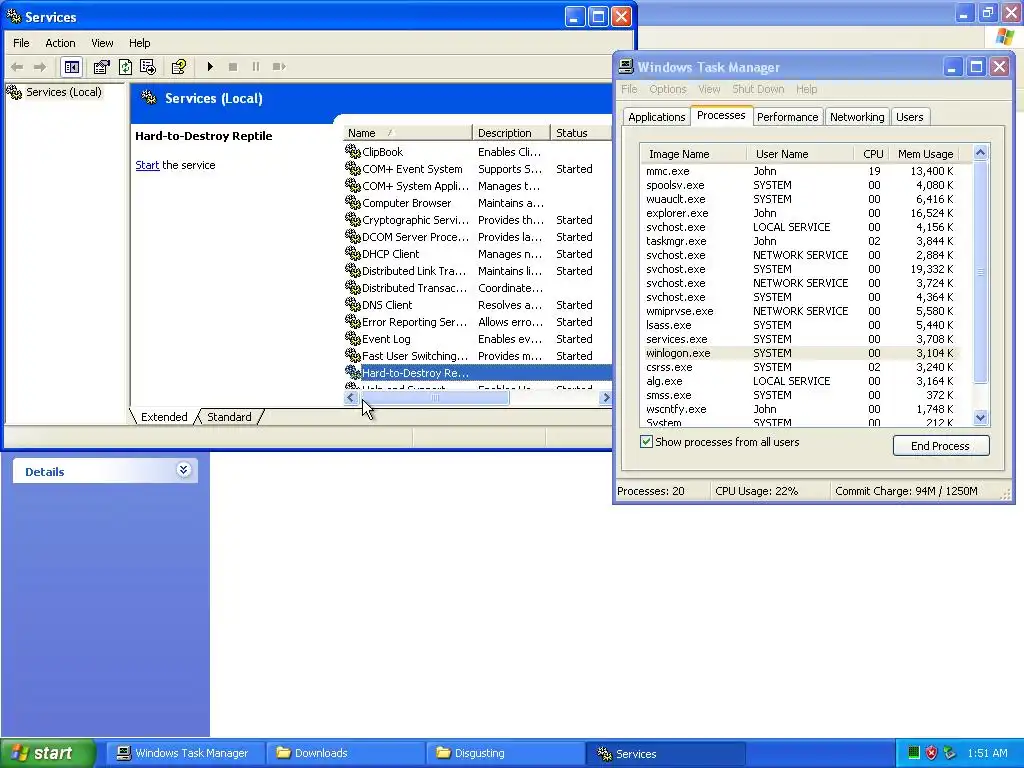Screen dimensions: 1024x768
Task: Click the Services (Local) header gear icon
Action: 149,98
